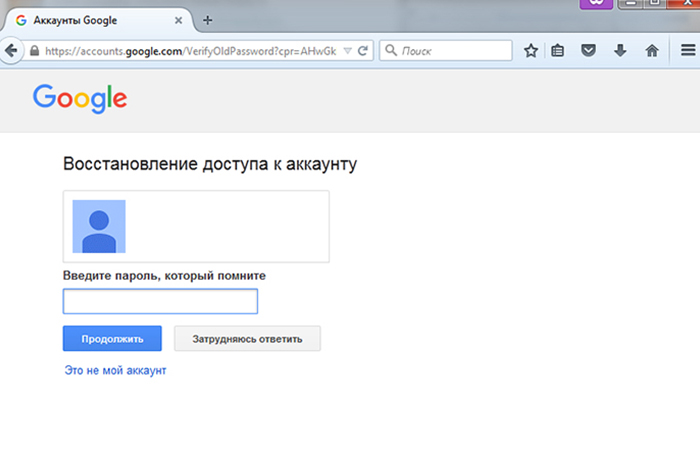Open the URL history dropdown arrow
This screenshot has height=450, width=700.
[x=348, y=51]
